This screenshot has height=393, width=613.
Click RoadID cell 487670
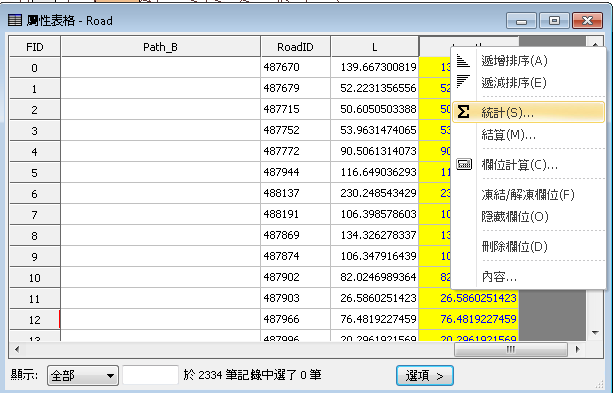coord(295,67)
